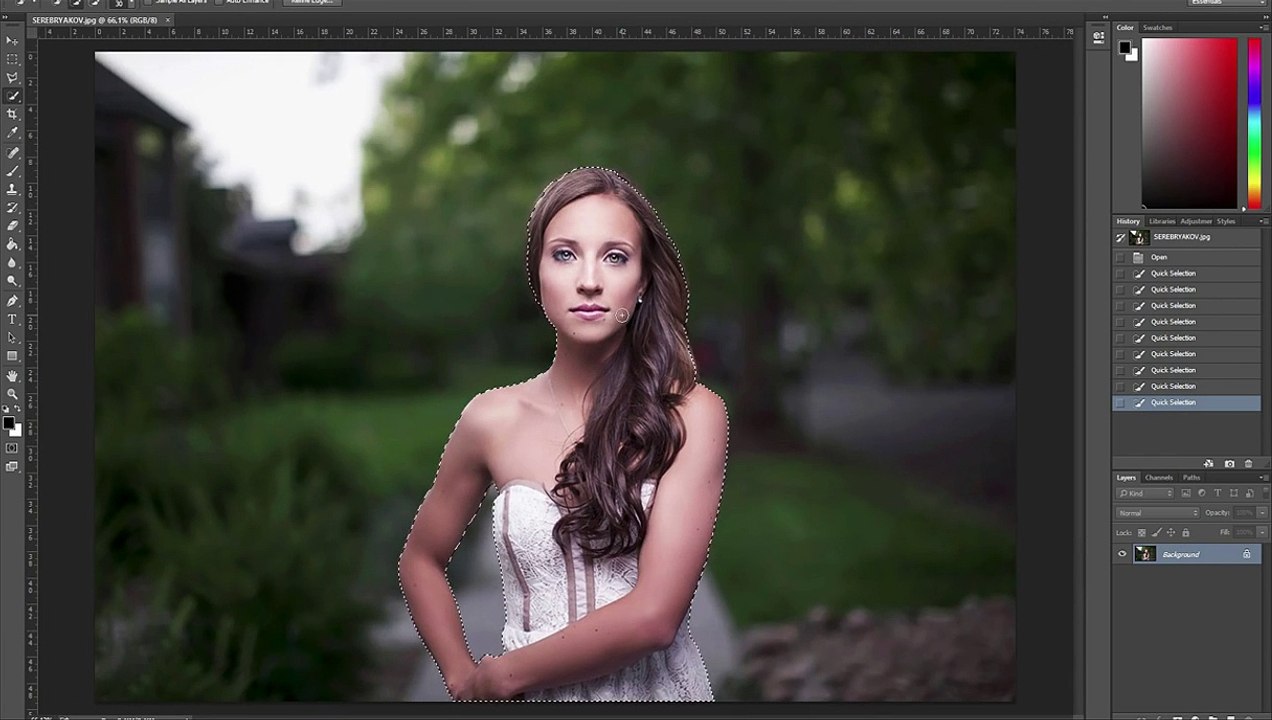
Task: Click the foreground color swatch in Color panel
Action: pyautogui.click(x=1124, y=47)
